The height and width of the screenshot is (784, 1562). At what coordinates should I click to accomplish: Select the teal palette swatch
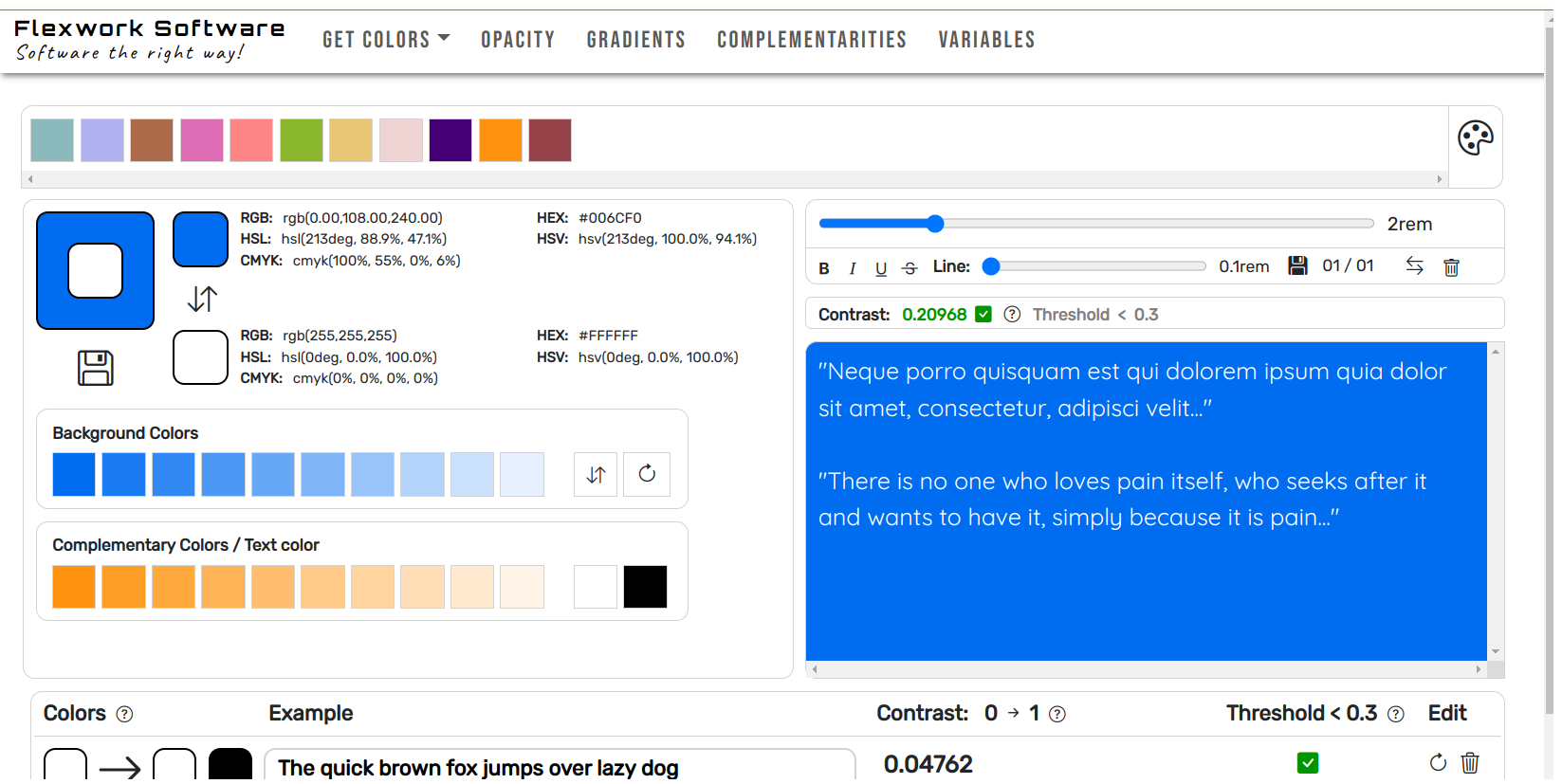pos(52,140)
